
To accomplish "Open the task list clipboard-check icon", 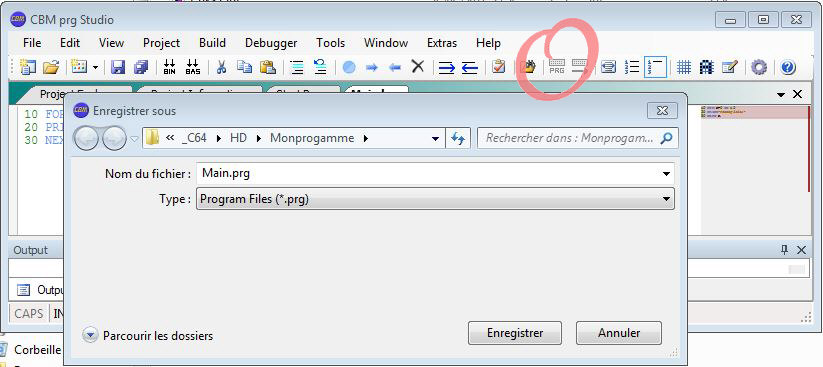I will [499, 67].
